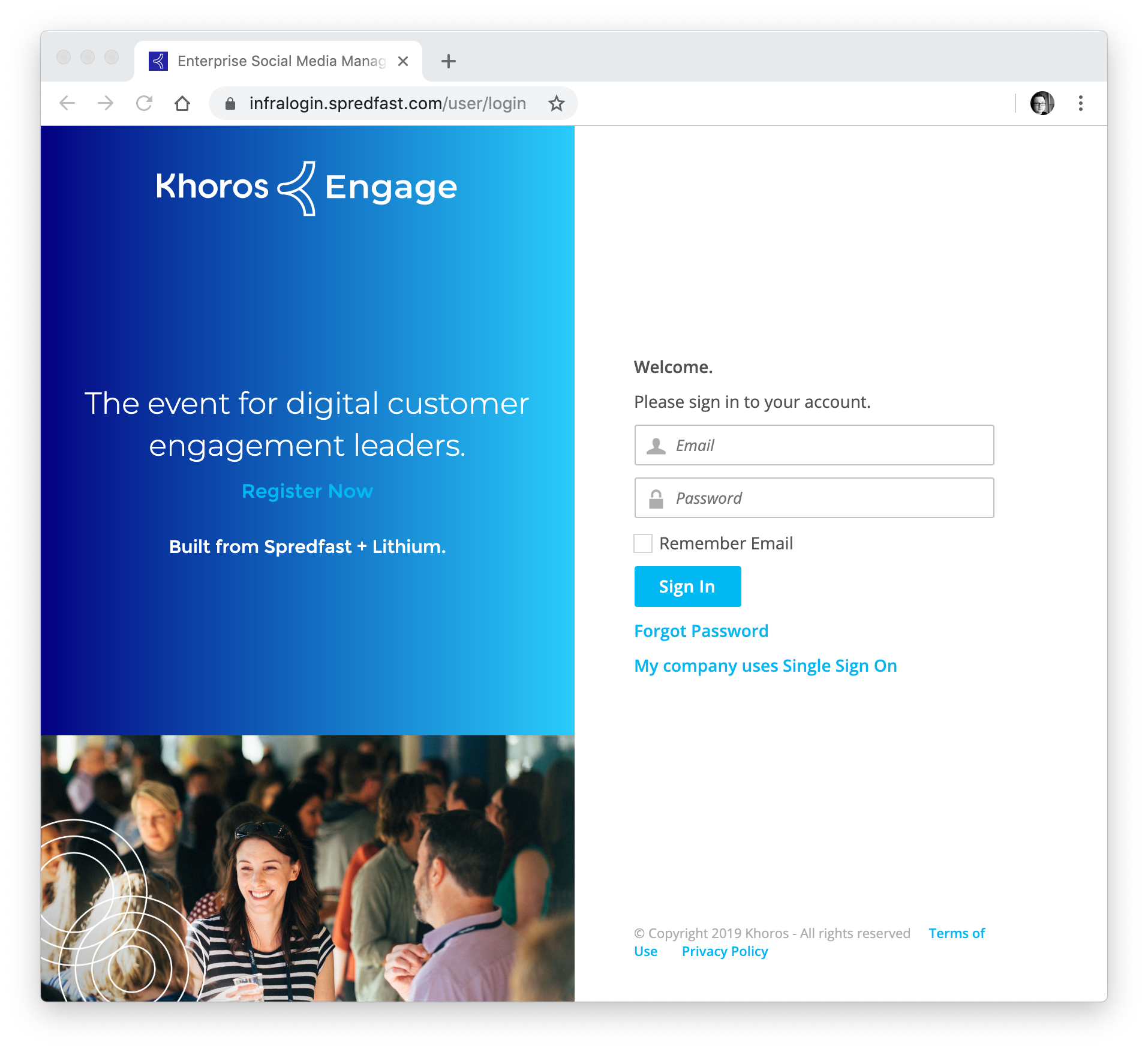Click 'Please sign in to your account.' text
The width and height of the screenshot is (1148, 1052).
tap(752, 402)
